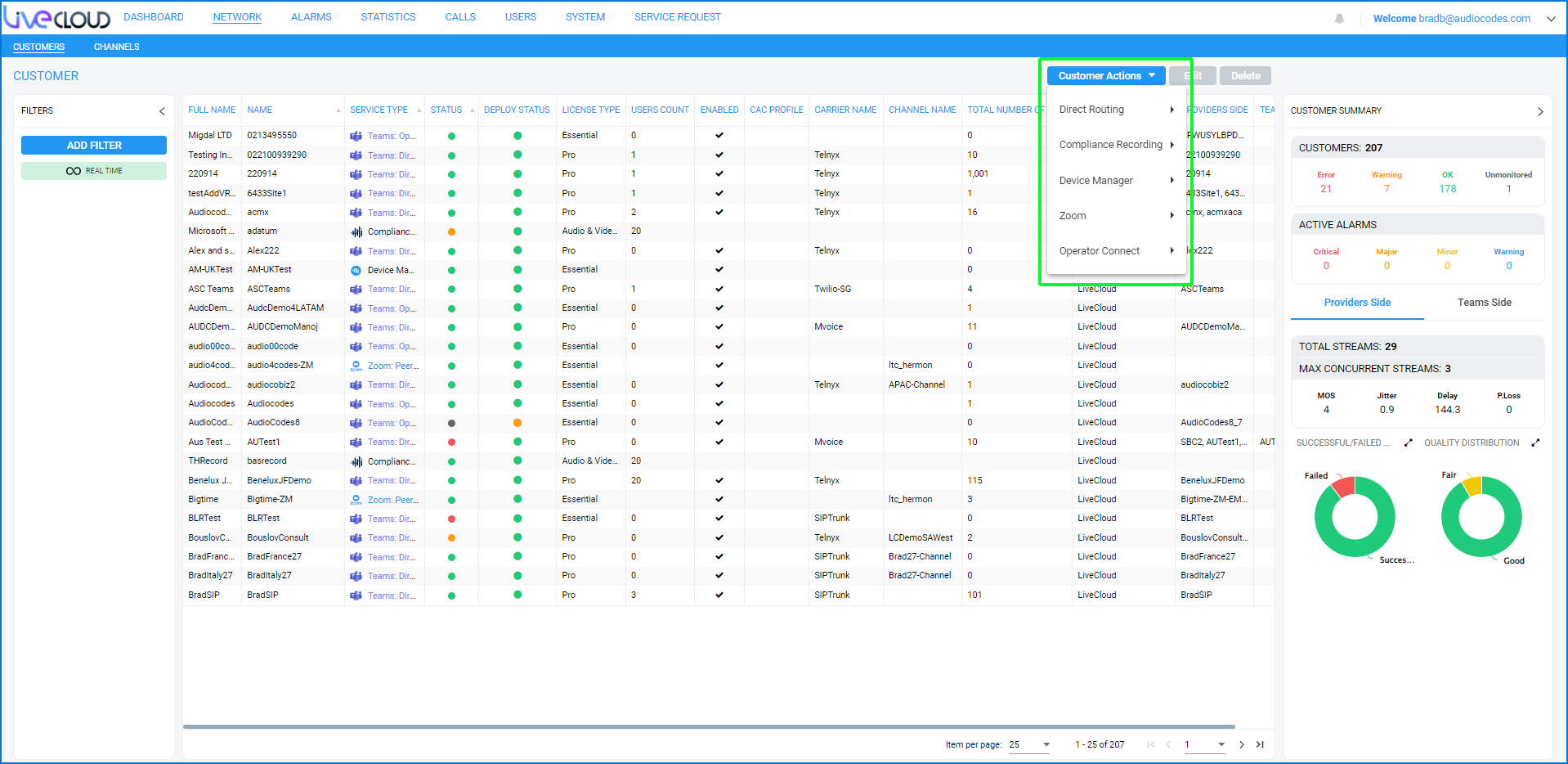1568x764 pixels.
Task: Click the Users Count column header
Action: (x=660, y=110)
